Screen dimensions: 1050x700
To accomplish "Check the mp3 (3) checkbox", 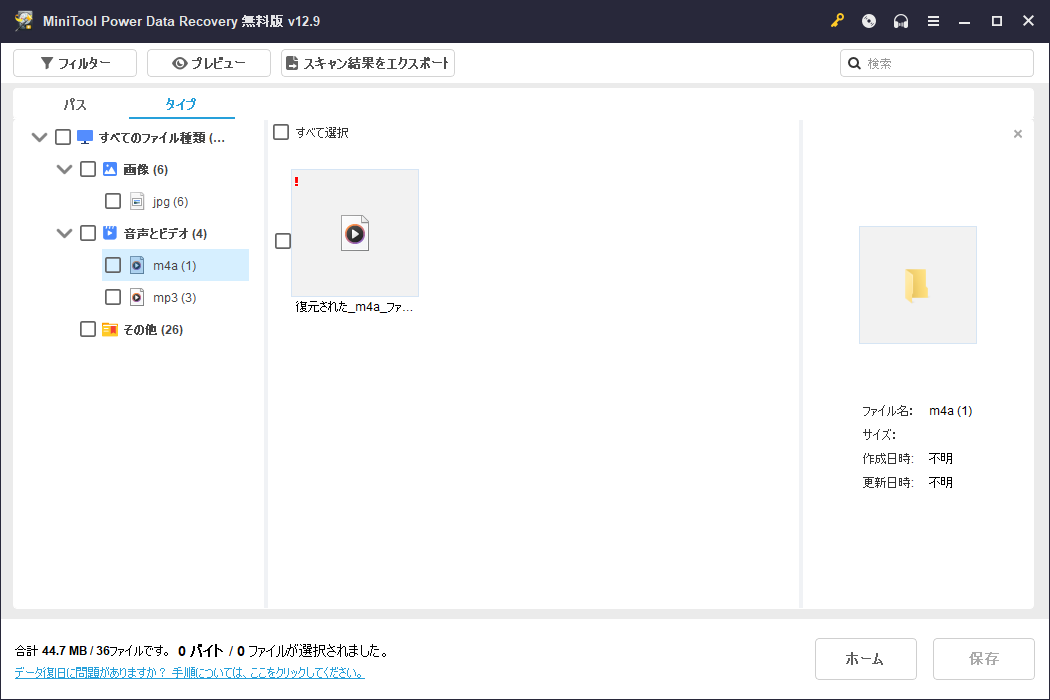I will 113,297.
